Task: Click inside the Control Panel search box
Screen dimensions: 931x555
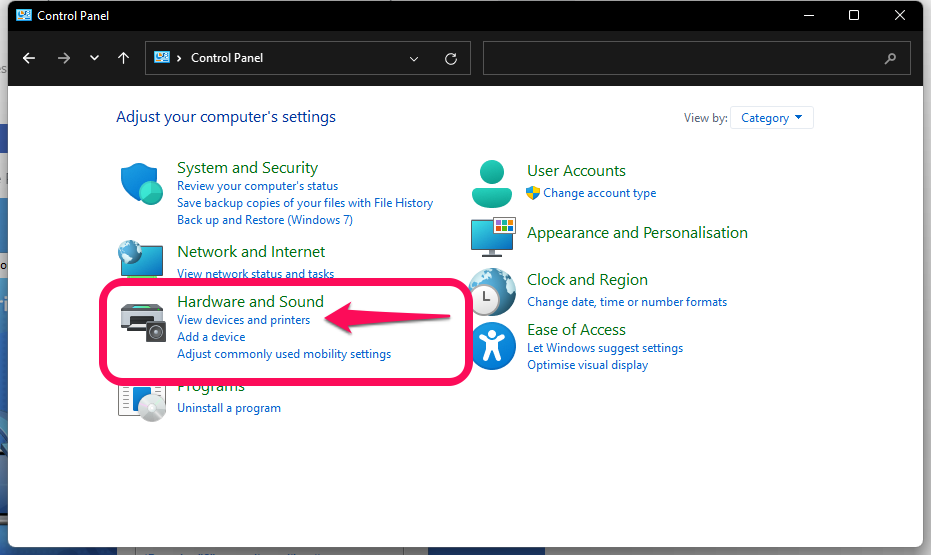Action: tap(696, 58)
